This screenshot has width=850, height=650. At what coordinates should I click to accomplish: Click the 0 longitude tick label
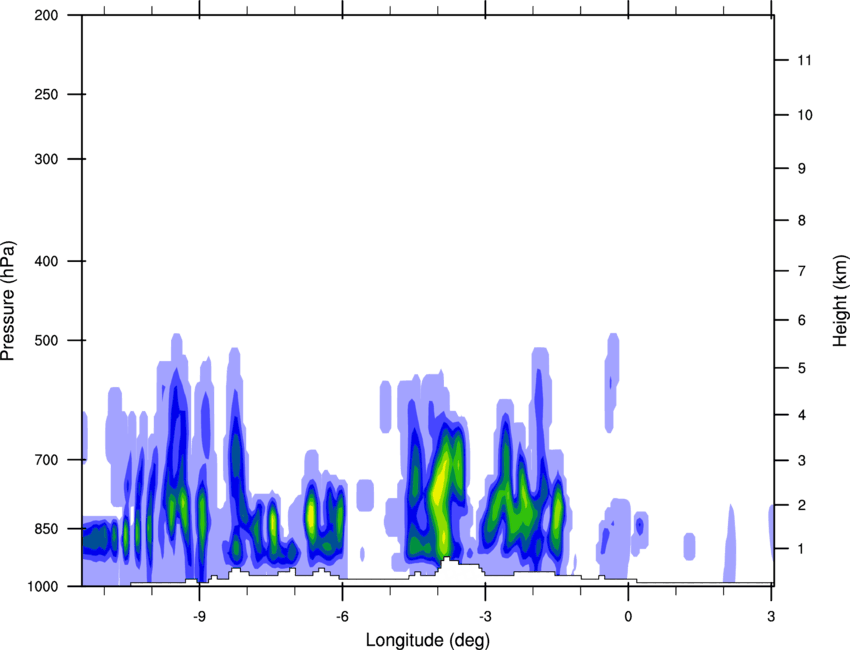tap(628, 616)
